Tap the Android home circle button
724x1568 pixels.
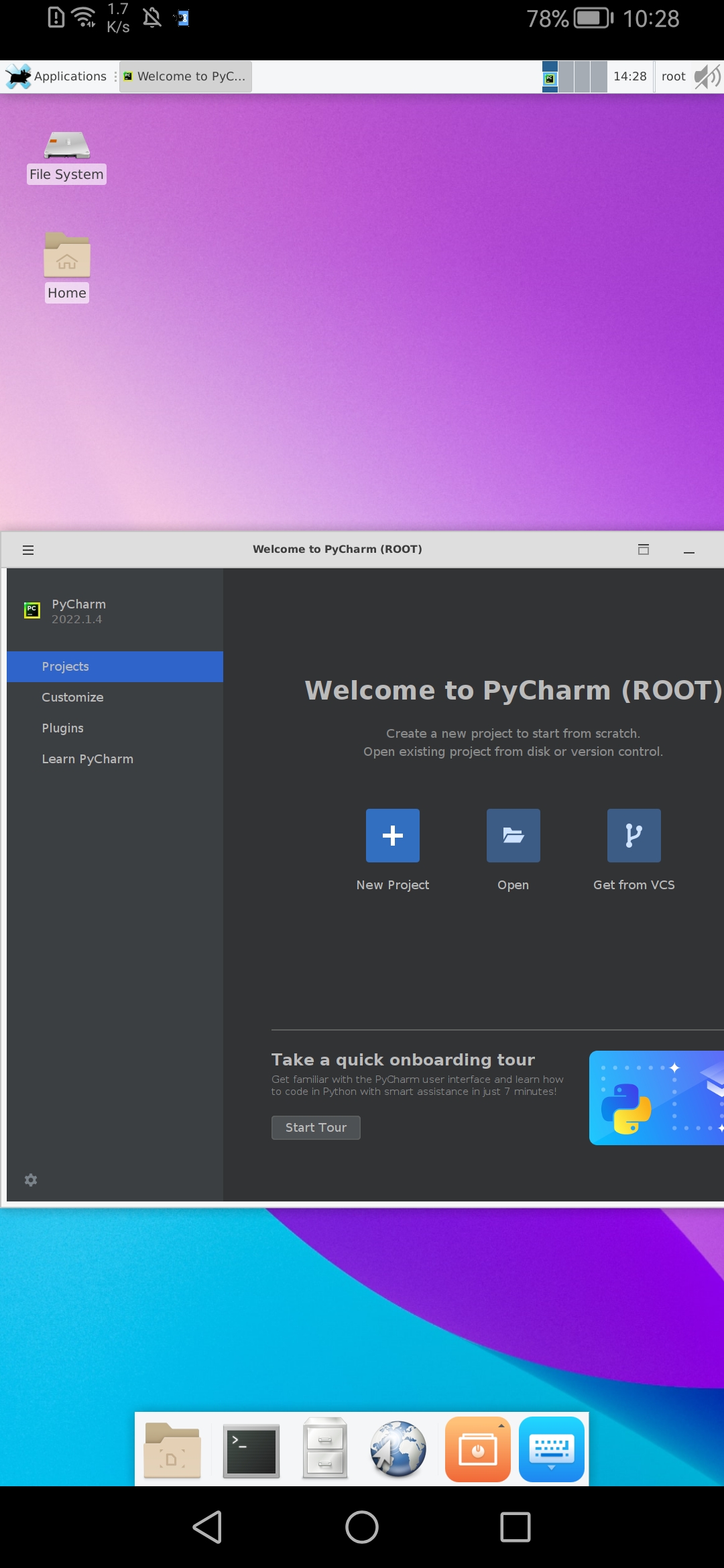click(362, 1527)
